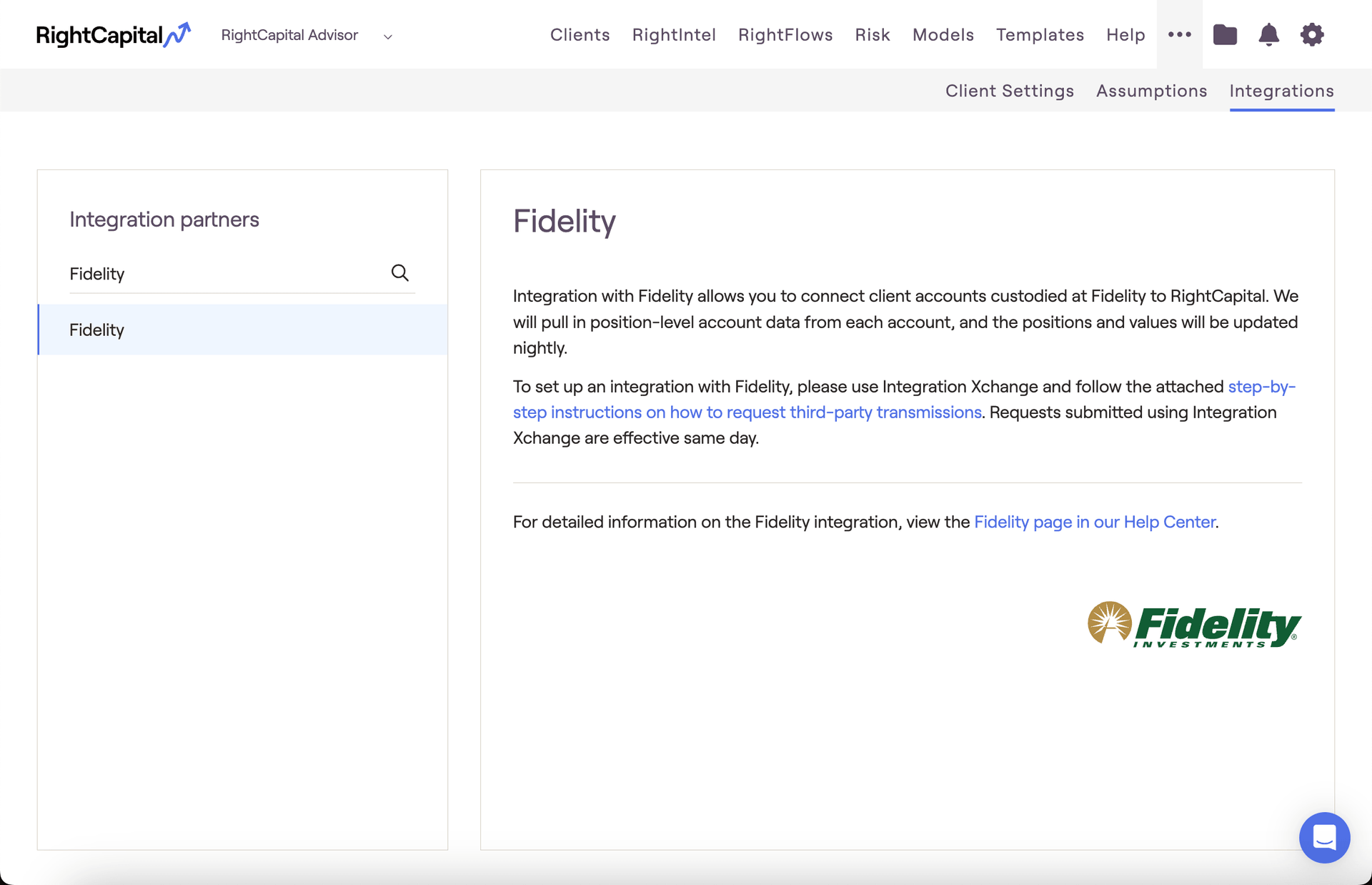Click the RightCapital logo

[x=113, y=34]
